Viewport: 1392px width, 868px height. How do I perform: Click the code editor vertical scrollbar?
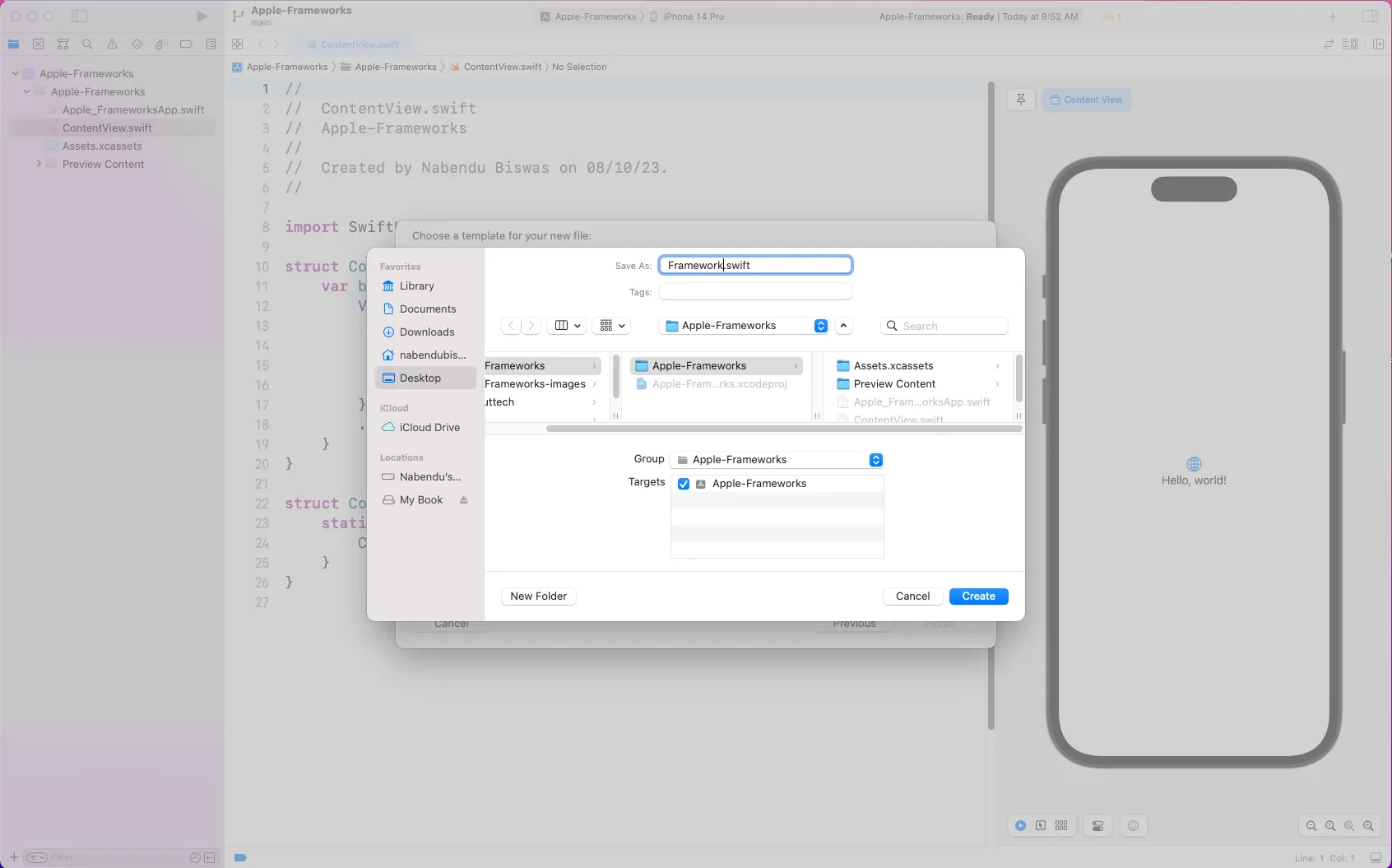(x=991, y=405)
